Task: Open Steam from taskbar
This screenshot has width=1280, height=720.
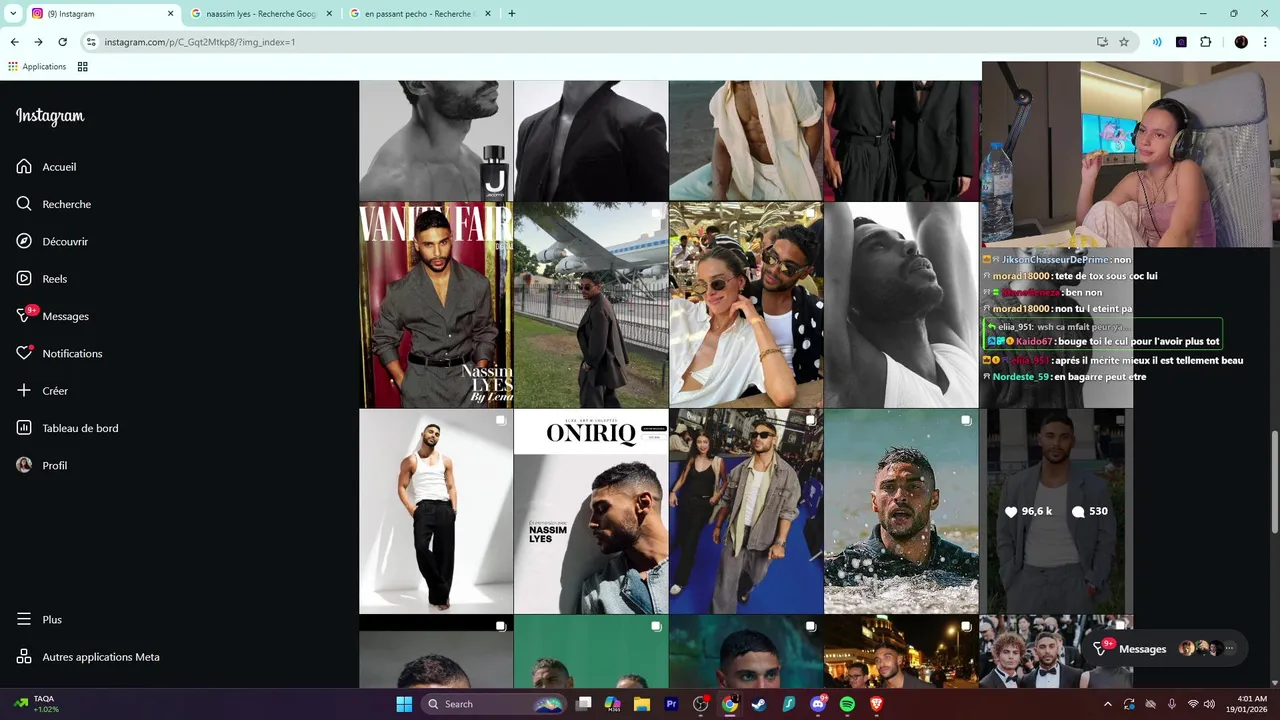Action: (x=759, y=704)
